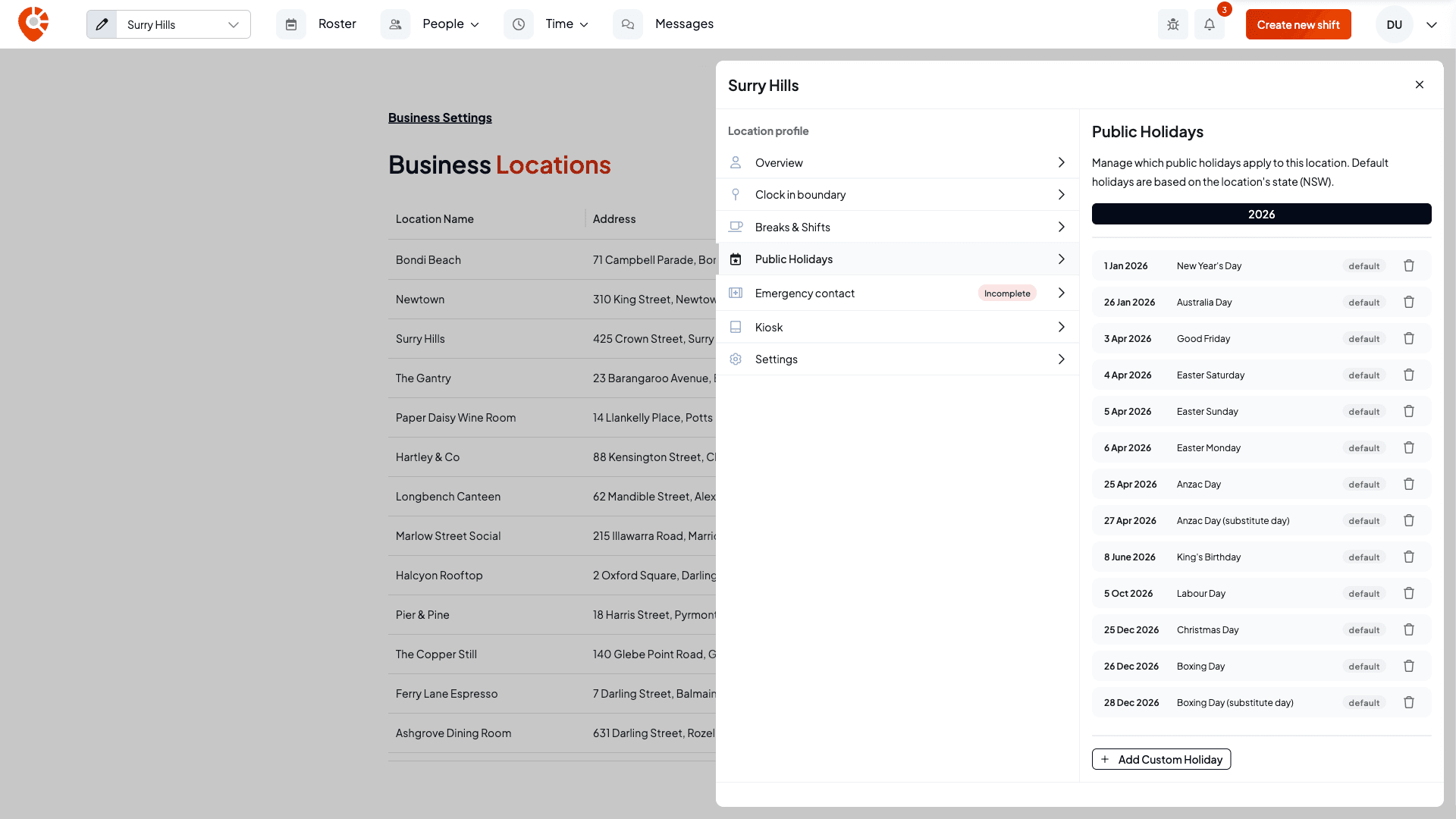
Task: Expand the Time menu
Action: click(x=567, y=24)
